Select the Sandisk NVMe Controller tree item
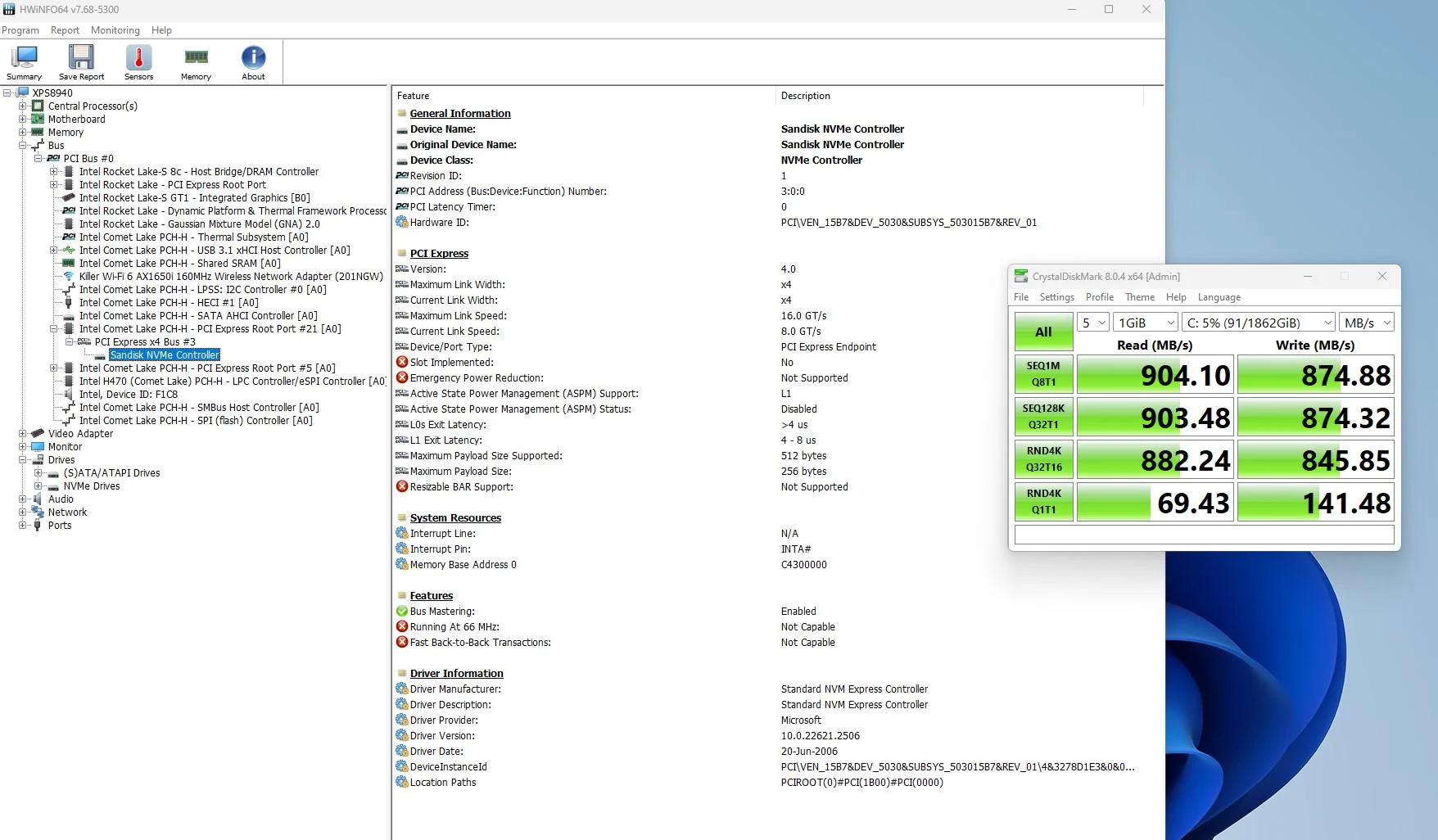Viewport: 1438px width, 840px height. pyautogui.click(x=165, y=355)
